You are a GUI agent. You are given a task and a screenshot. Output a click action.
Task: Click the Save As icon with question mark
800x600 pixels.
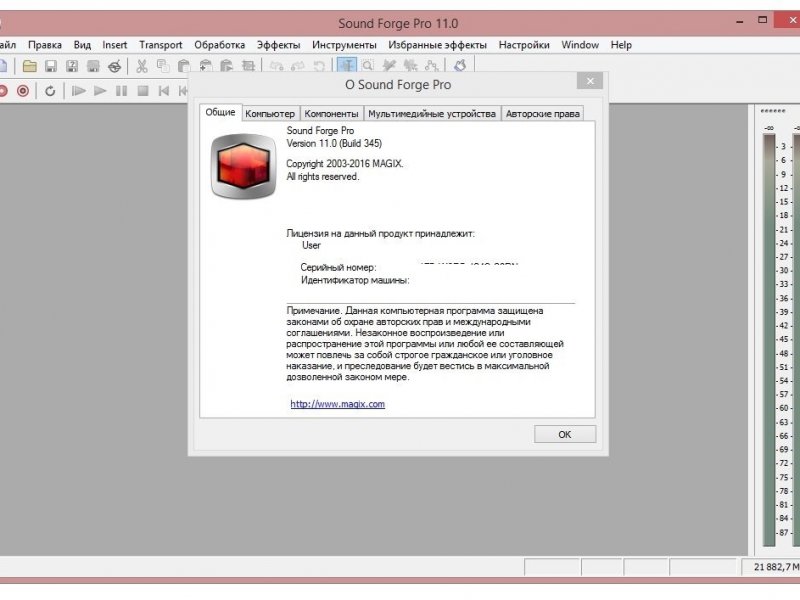point(72,66)
